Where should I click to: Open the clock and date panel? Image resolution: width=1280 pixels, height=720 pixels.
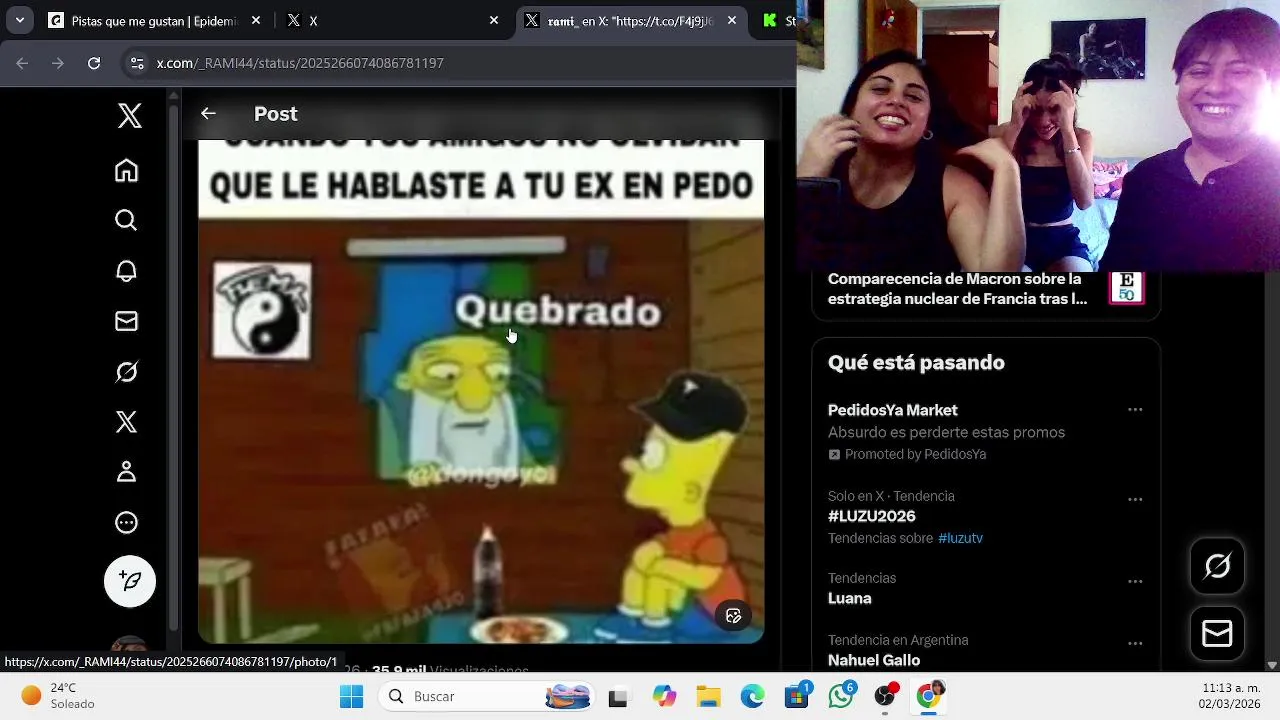coord(1229,697)
